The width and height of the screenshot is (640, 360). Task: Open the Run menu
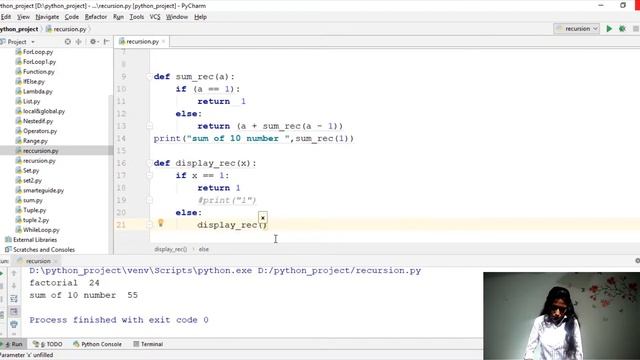118,17
